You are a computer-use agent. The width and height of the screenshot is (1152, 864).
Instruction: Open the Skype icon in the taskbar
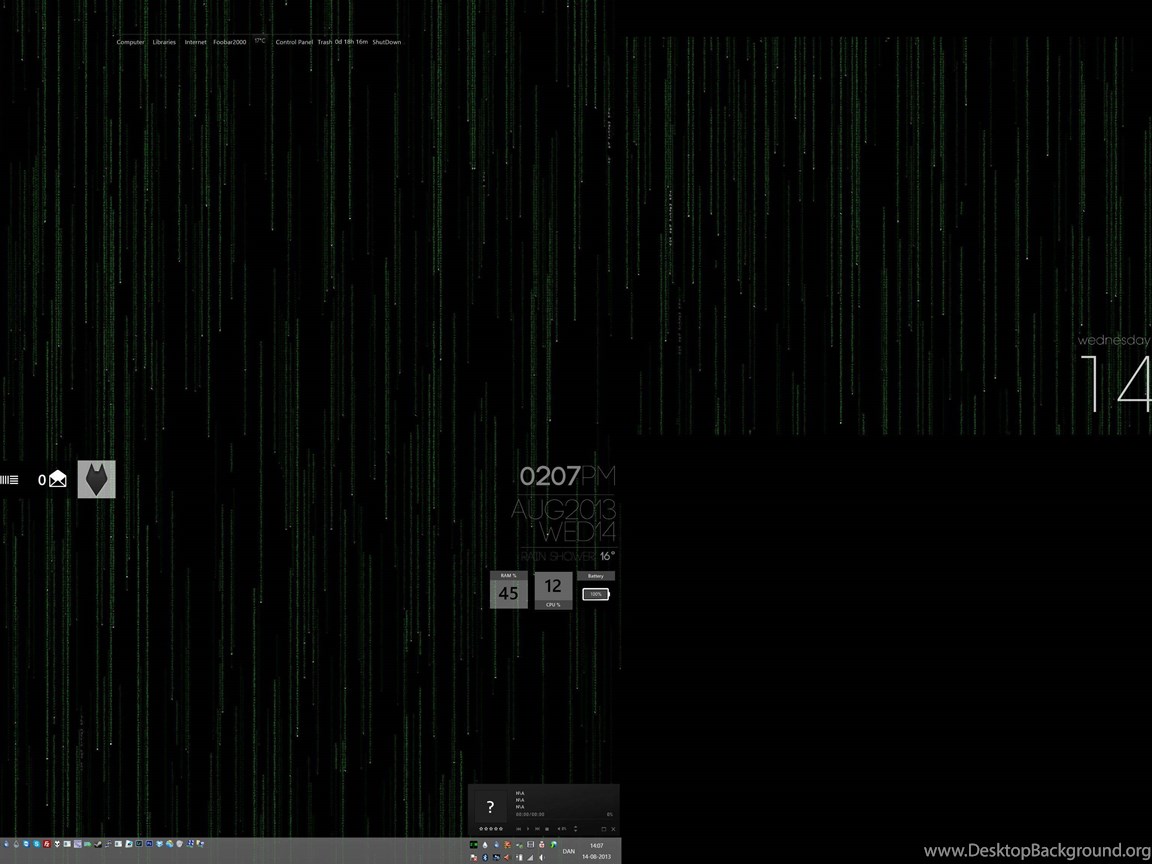(37, 844)
